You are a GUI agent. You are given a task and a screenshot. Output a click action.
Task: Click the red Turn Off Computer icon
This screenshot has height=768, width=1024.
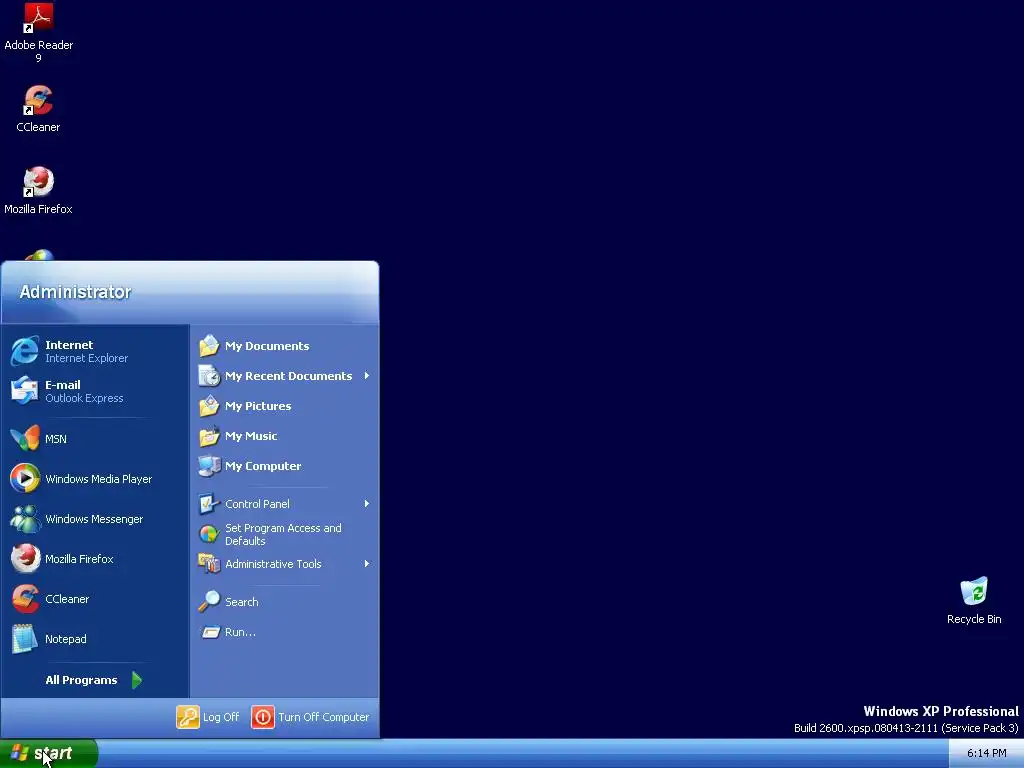[x=263, y=716]
